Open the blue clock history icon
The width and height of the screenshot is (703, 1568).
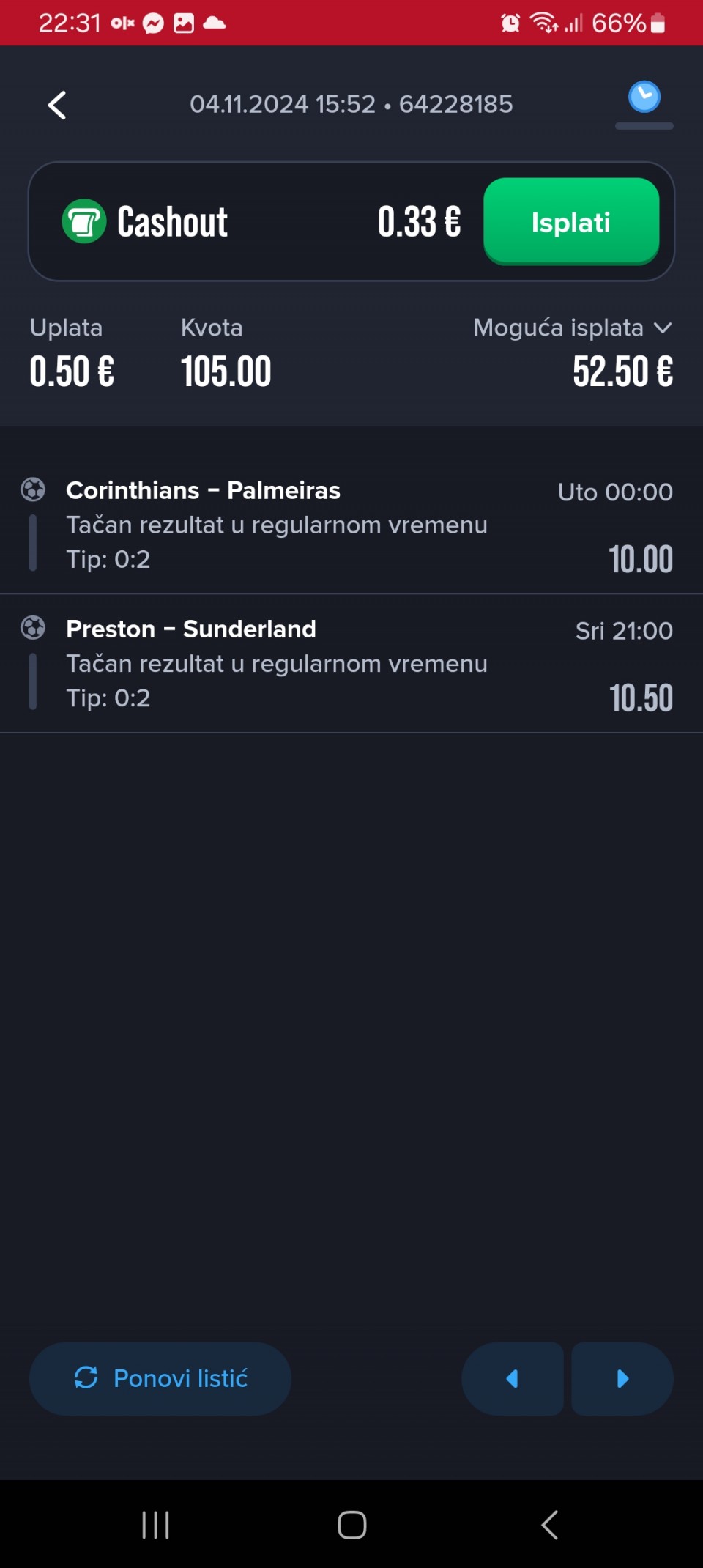(644, 97)
